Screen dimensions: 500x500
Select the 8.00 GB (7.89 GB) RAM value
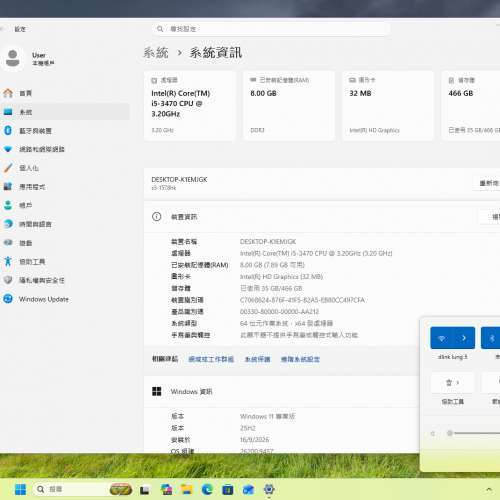pos(272,265)
